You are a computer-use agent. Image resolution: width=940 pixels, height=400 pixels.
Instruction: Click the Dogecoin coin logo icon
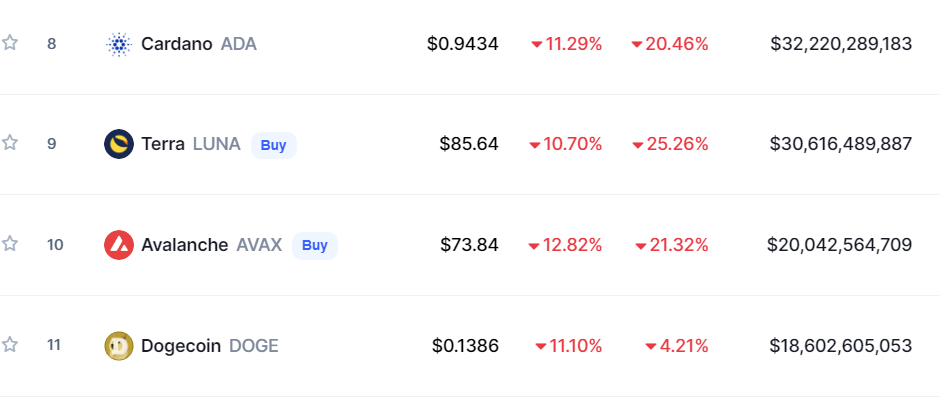coord(119,346)
